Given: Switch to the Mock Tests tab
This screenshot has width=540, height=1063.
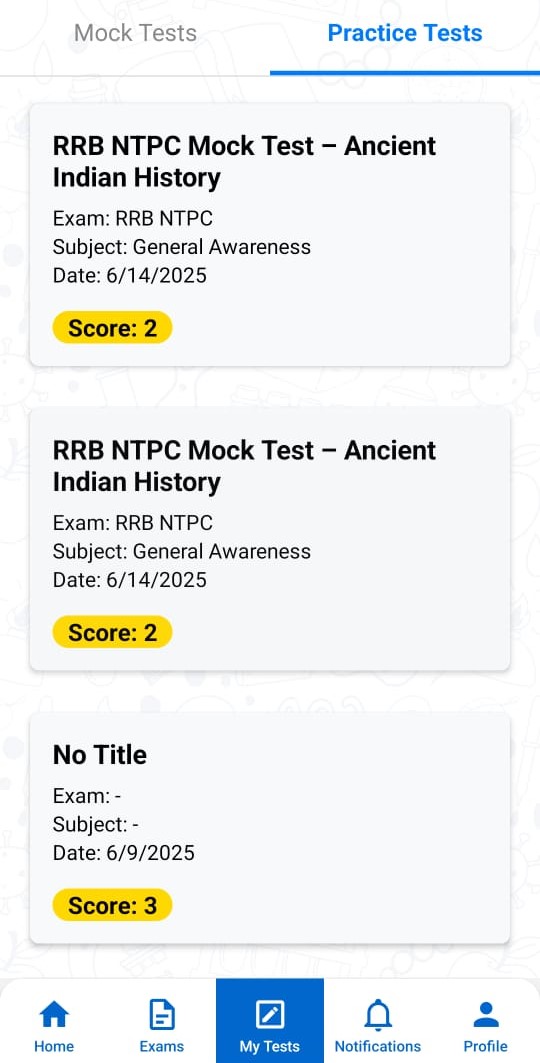Looking at the screenshot, I should pos(136,33).
